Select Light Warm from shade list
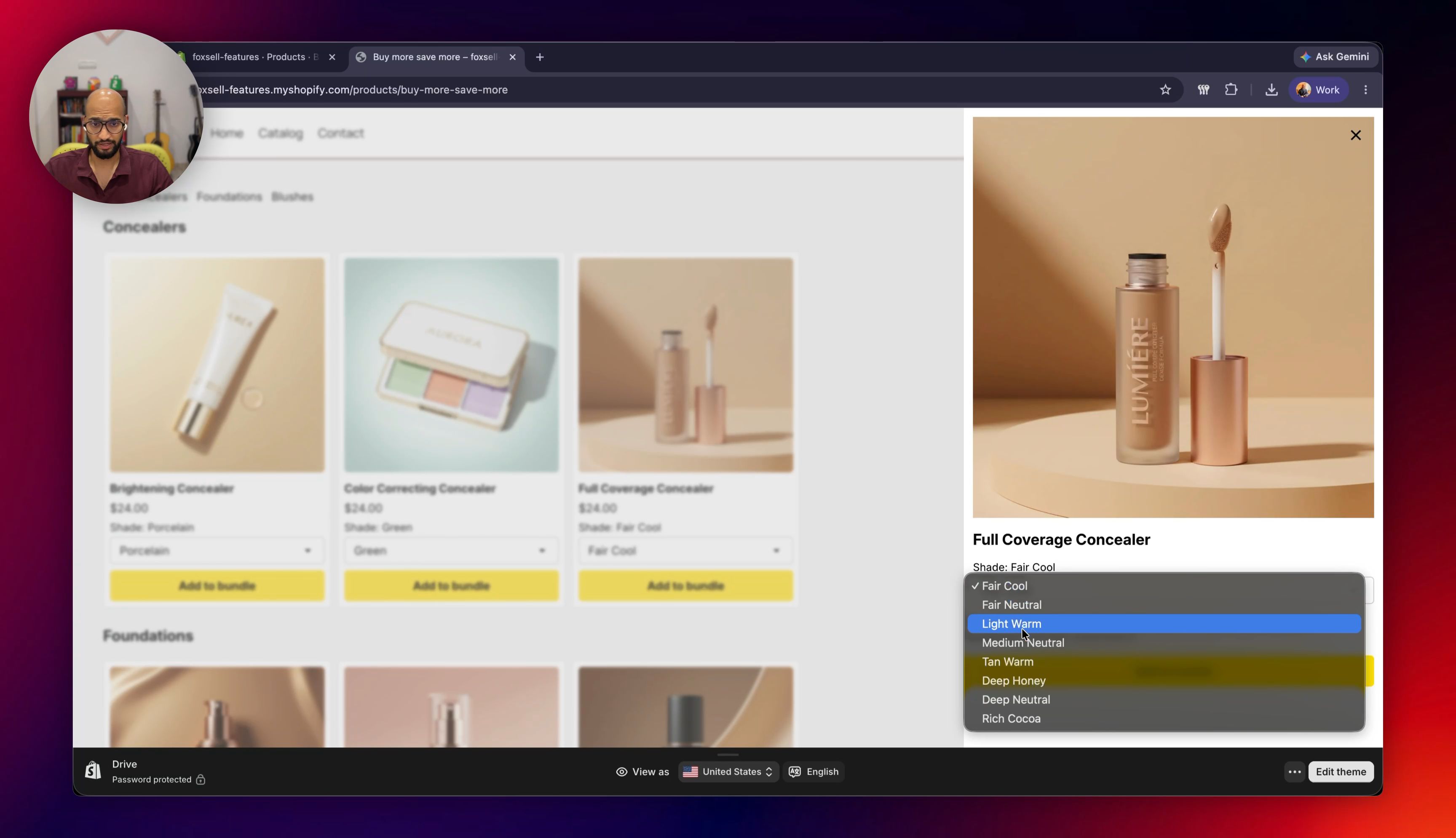 coord(1164,624)
